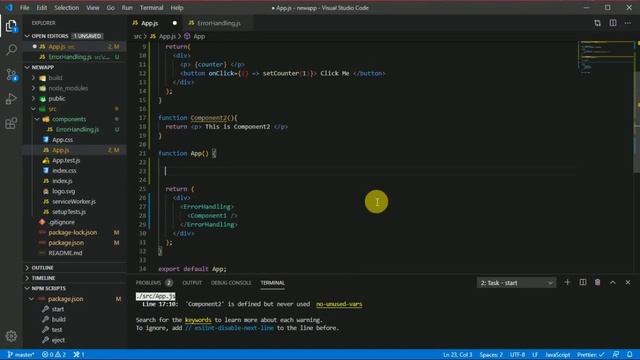Open the Explorer view in activity bar
This screenshot has height=360, width=640.
(x=11, y=26)
